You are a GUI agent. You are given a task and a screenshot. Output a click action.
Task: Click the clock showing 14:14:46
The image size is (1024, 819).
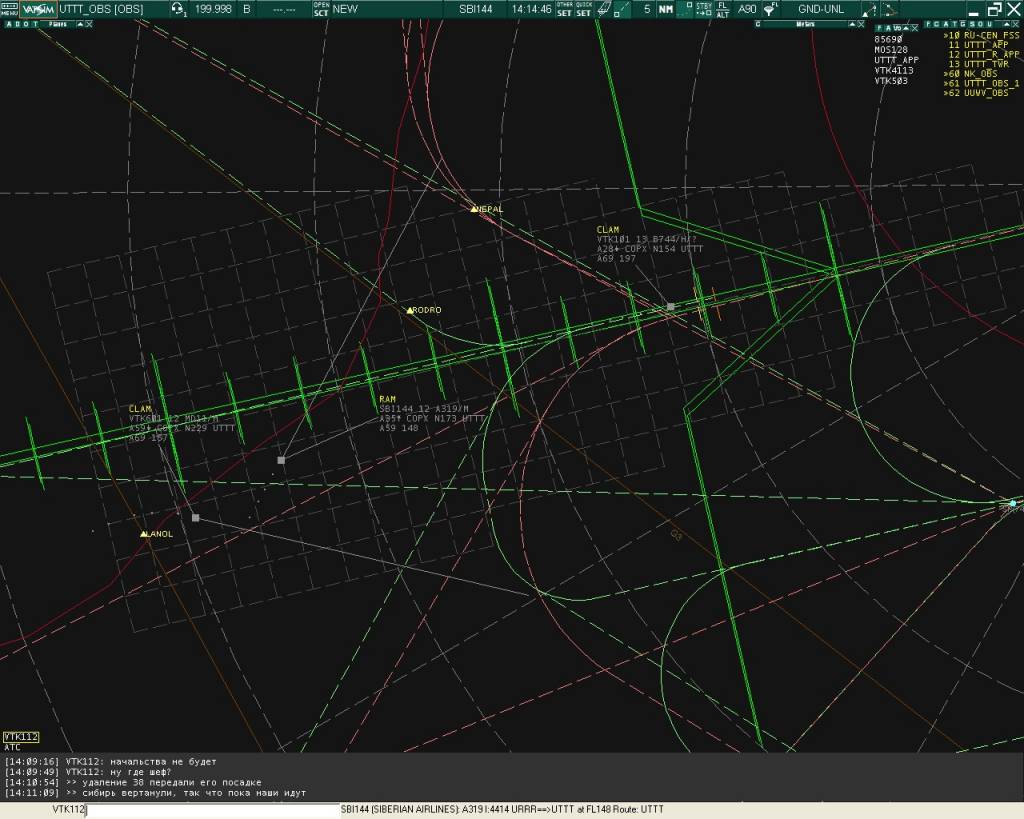point(532,9)
